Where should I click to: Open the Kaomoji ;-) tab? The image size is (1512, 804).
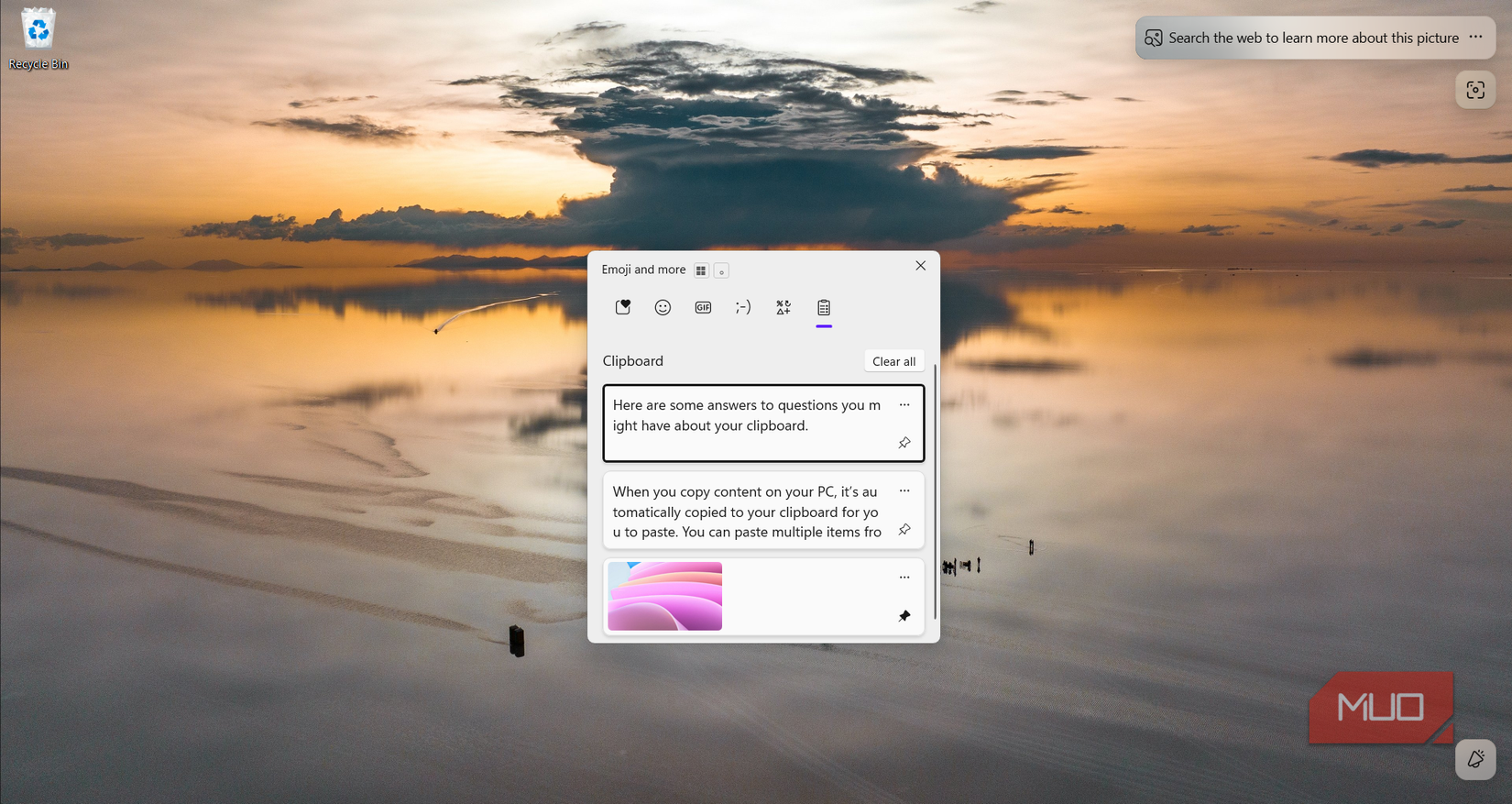click(x=743, y=307)
